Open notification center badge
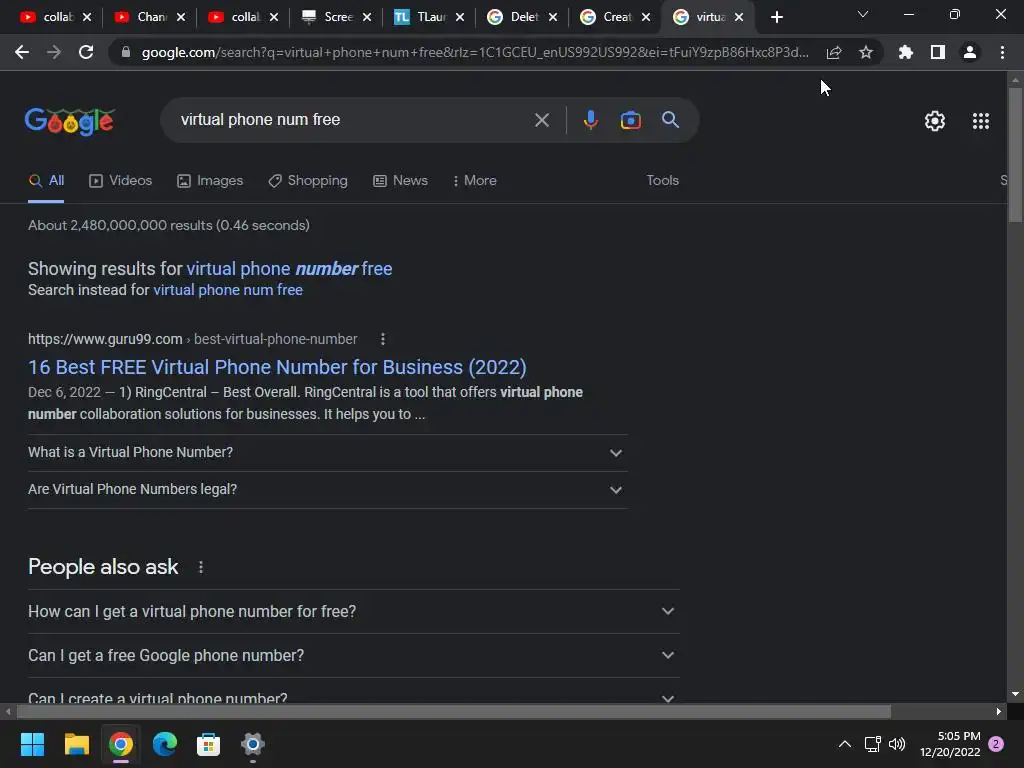 996,744
